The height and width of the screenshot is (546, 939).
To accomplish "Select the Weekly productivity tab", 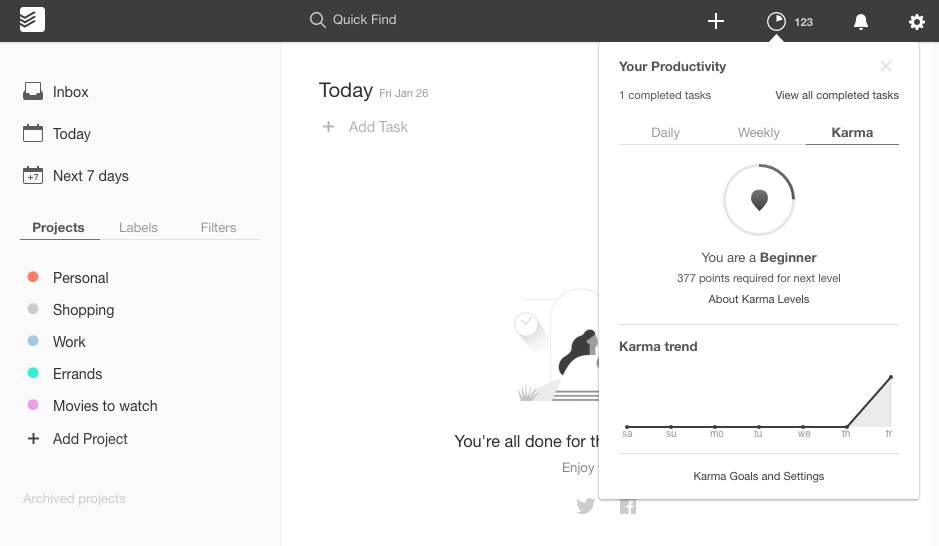I will point(759,132).
